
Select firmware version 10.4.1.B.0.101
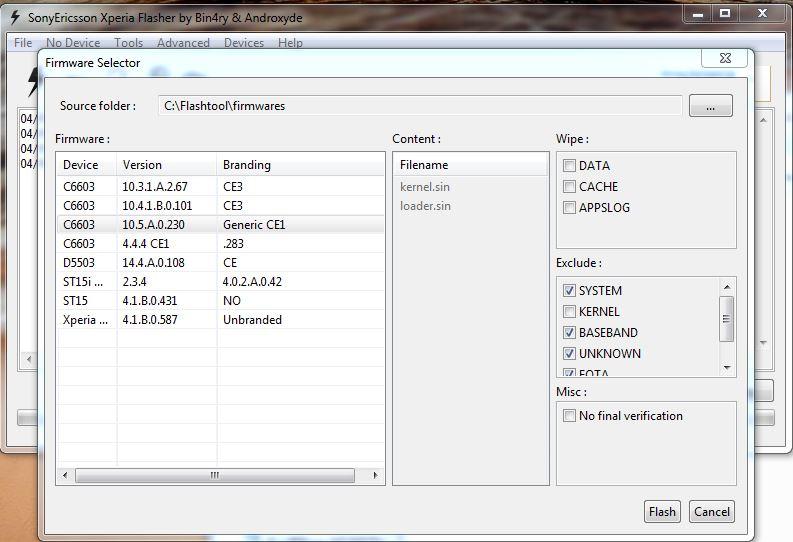point(221,206)
